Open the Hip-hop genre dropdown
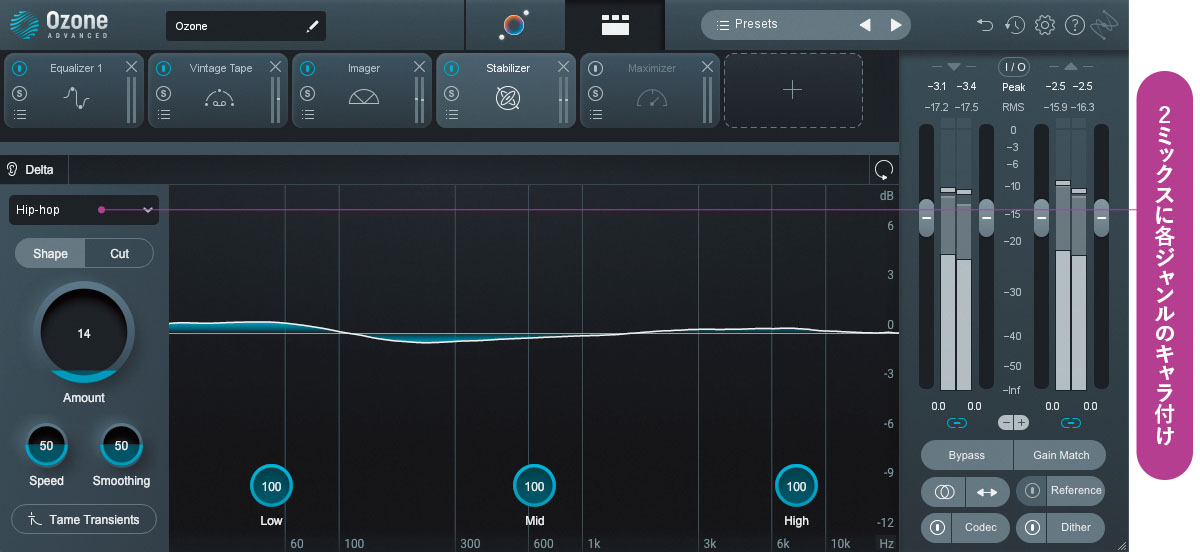Image resolution: width=1200 pixels, height=552 pixels. 84,210
